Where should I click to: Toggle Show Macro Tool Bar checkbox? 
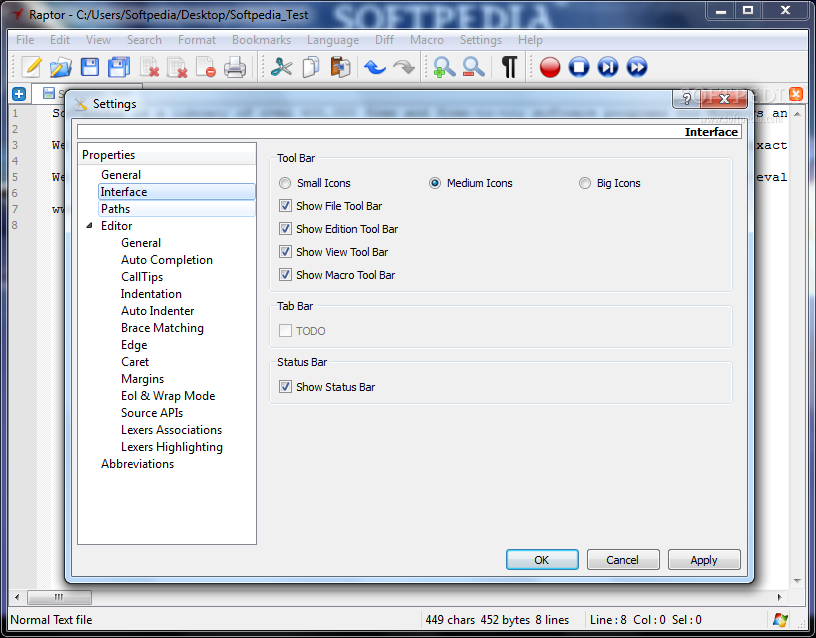coord(285,274)
